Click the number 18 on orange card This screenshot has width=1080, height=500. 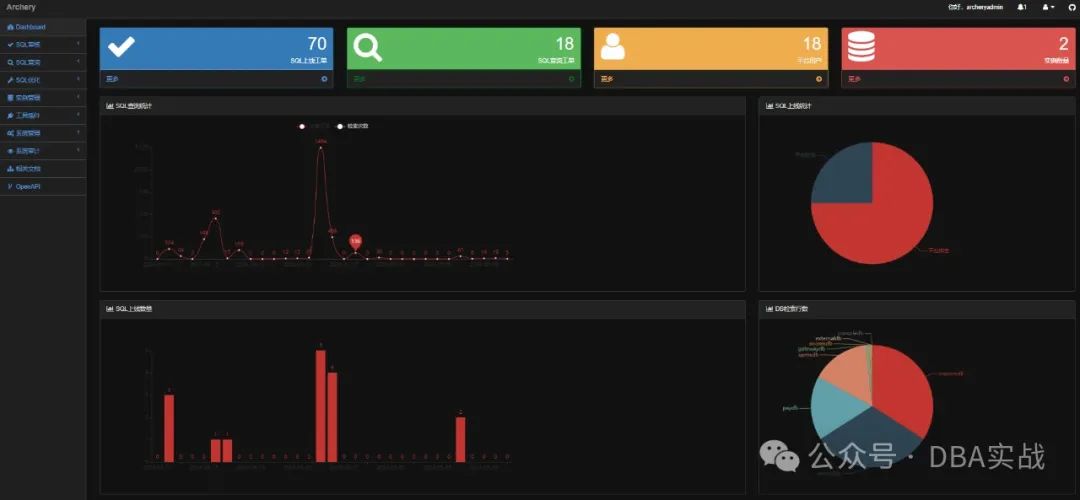[x=812, y=44]
